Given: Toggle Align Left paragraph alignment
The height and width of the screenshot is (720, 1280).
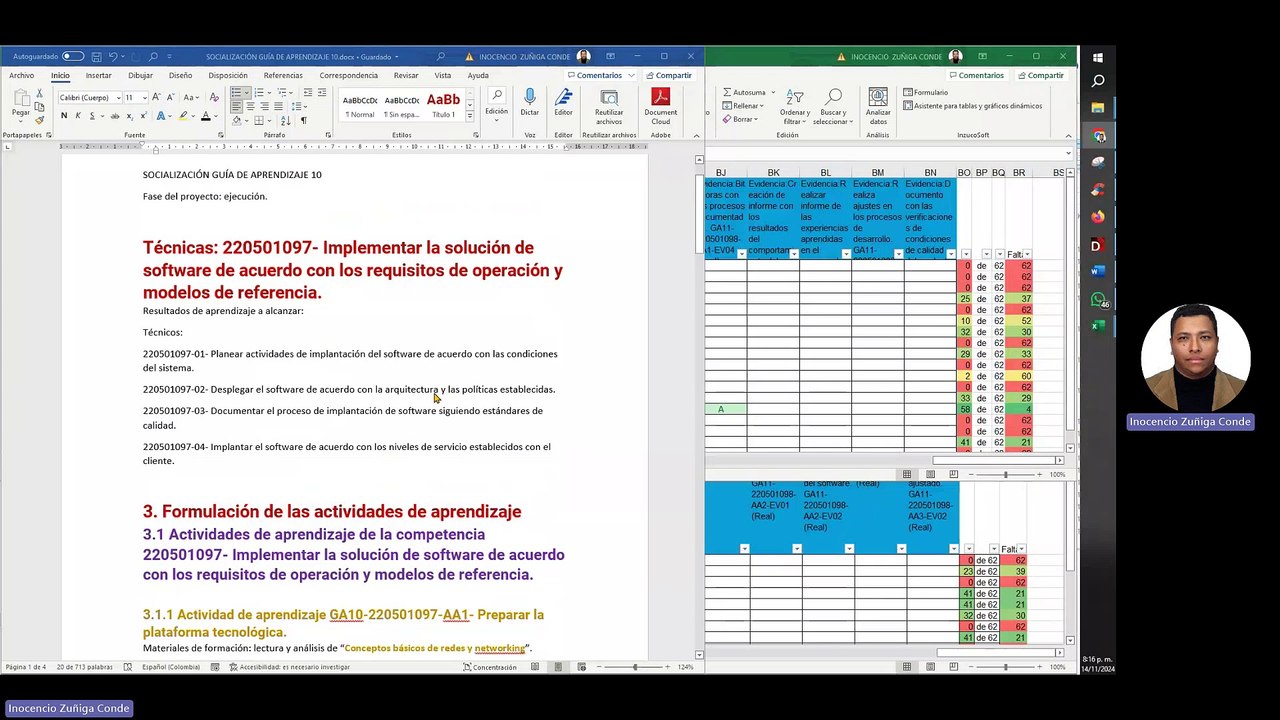Looking at the screenshot, I should pyautogui.click(x=237, y=106).
